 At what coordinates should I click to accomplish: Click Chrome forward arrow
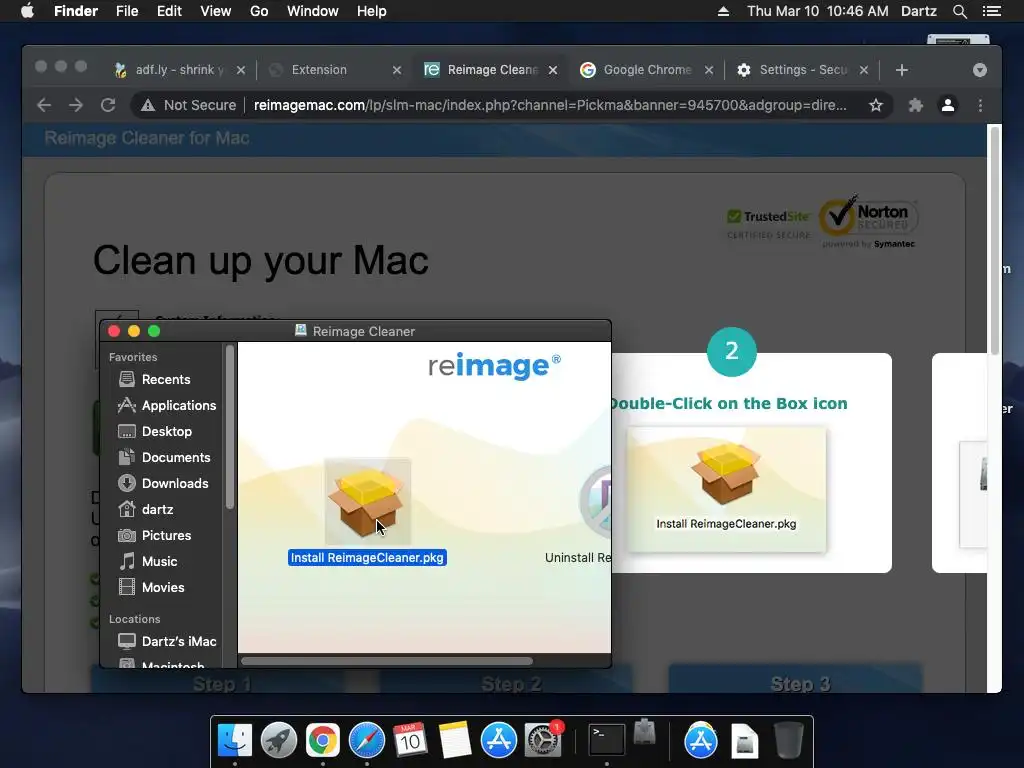pos(76,105)
